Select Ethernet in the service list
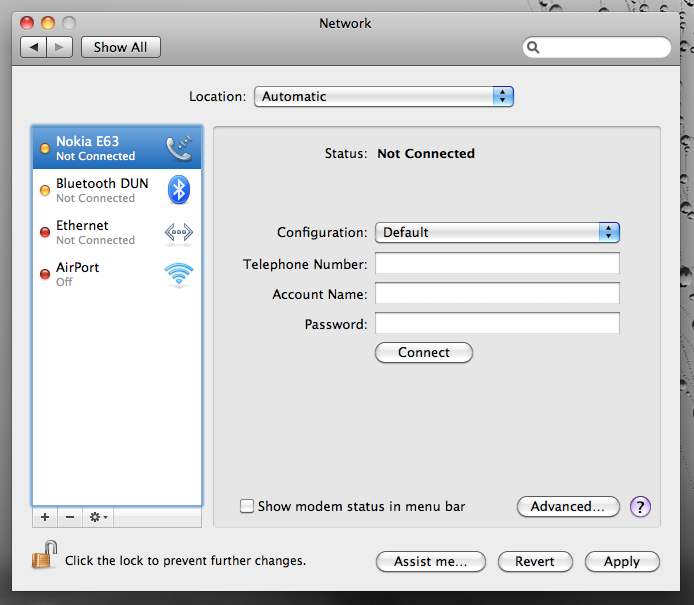Viewport: 694px width, 605px height. (117, 232)
